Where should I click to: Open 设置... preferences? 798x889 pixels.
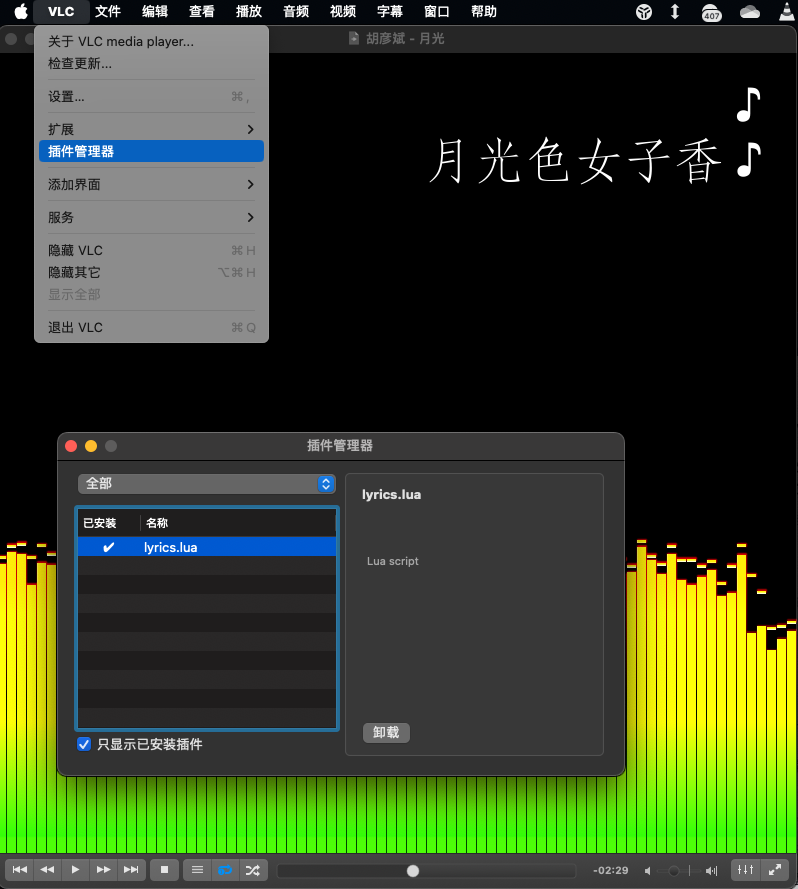(151, 96)
